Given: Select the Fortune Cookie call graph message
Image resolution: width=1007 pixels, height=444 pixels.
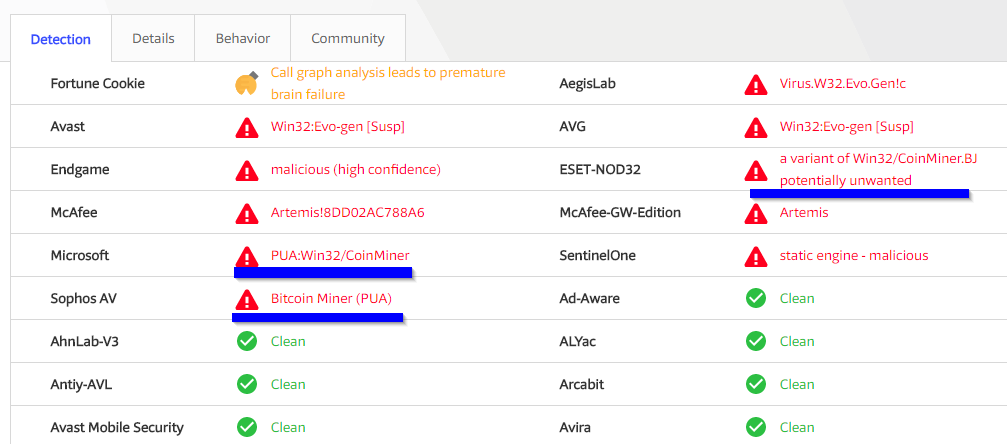Looking at the screenshot, I should click(x=388, y=84).
